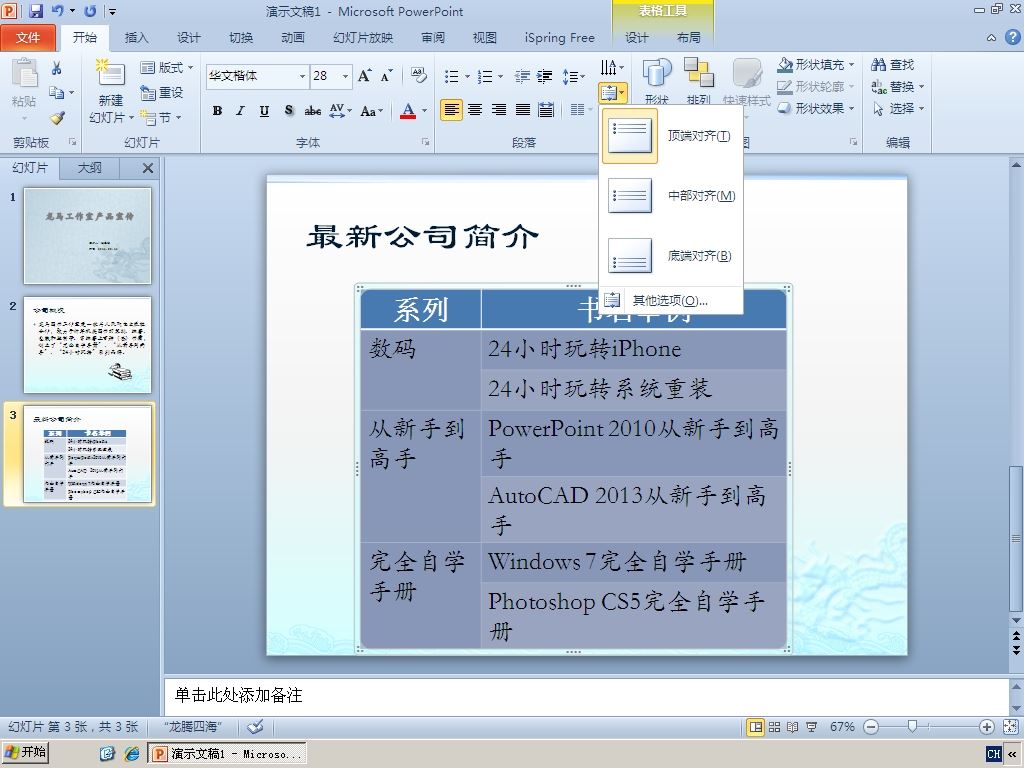The image size is (1024, 768).
Task: Click the Arrange icon
Action: [698, 73]
